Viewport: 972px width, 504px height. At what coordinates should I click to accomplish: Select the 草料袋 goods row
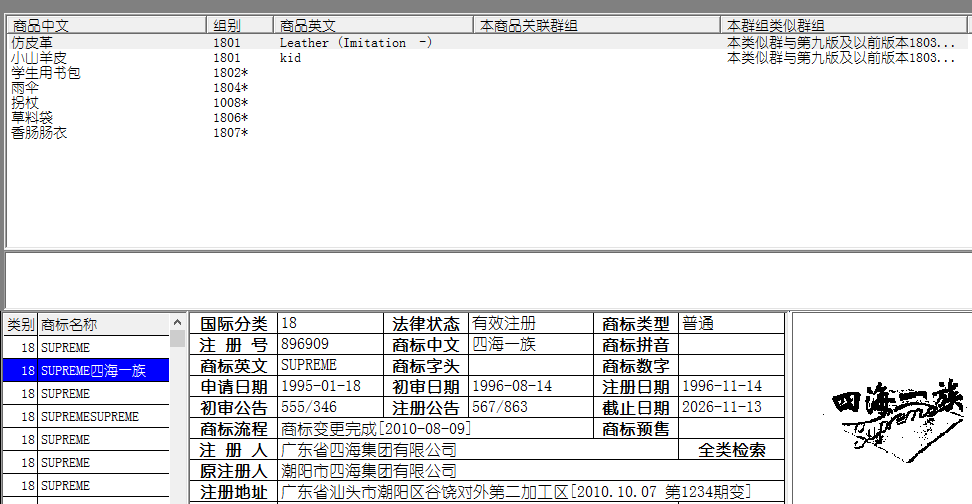click(487, 117)
